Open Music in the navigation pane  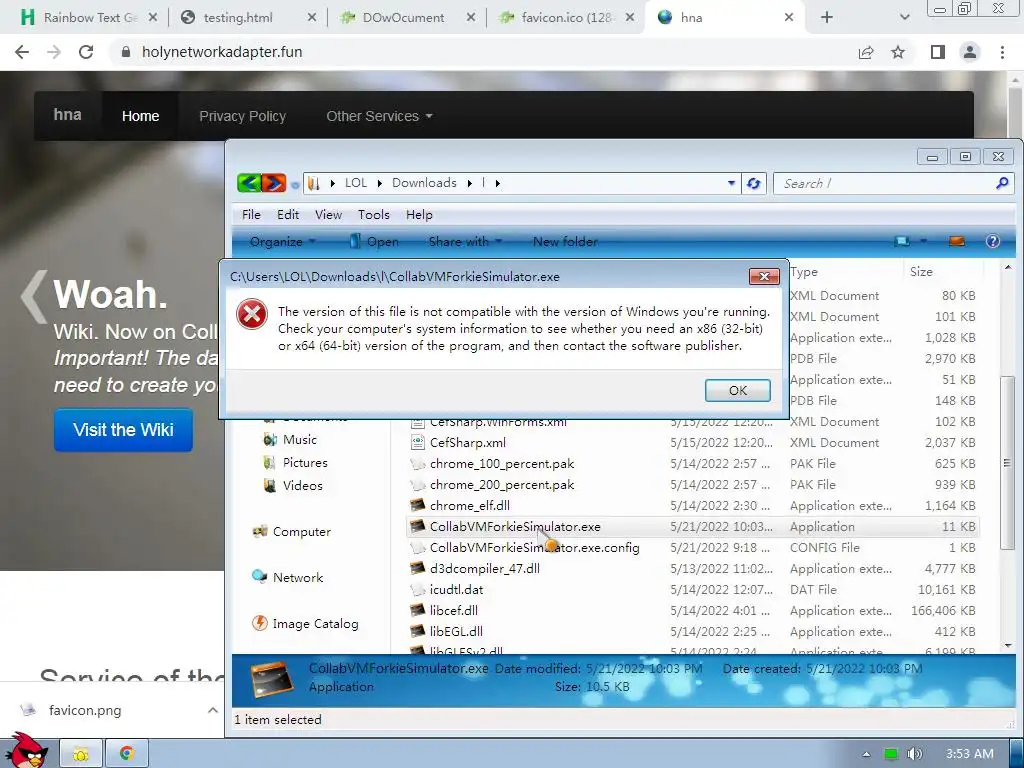[x=299, y=440]
